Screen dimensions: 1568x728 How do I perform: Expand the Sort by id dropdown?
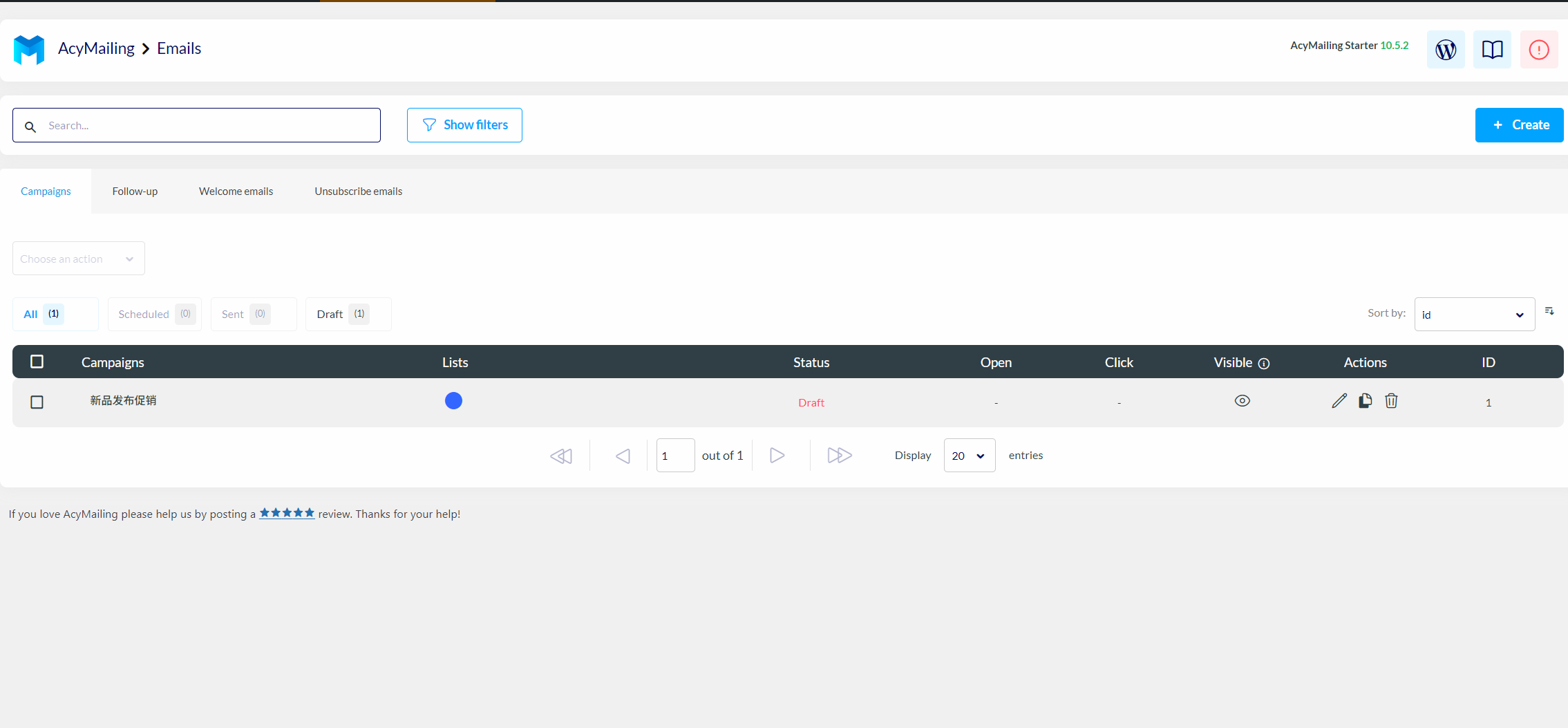1474,315
